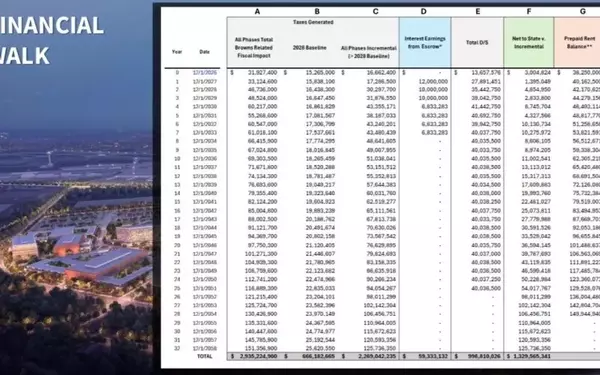Click year 11 Net to State value 13,113,012

[536, 167]
